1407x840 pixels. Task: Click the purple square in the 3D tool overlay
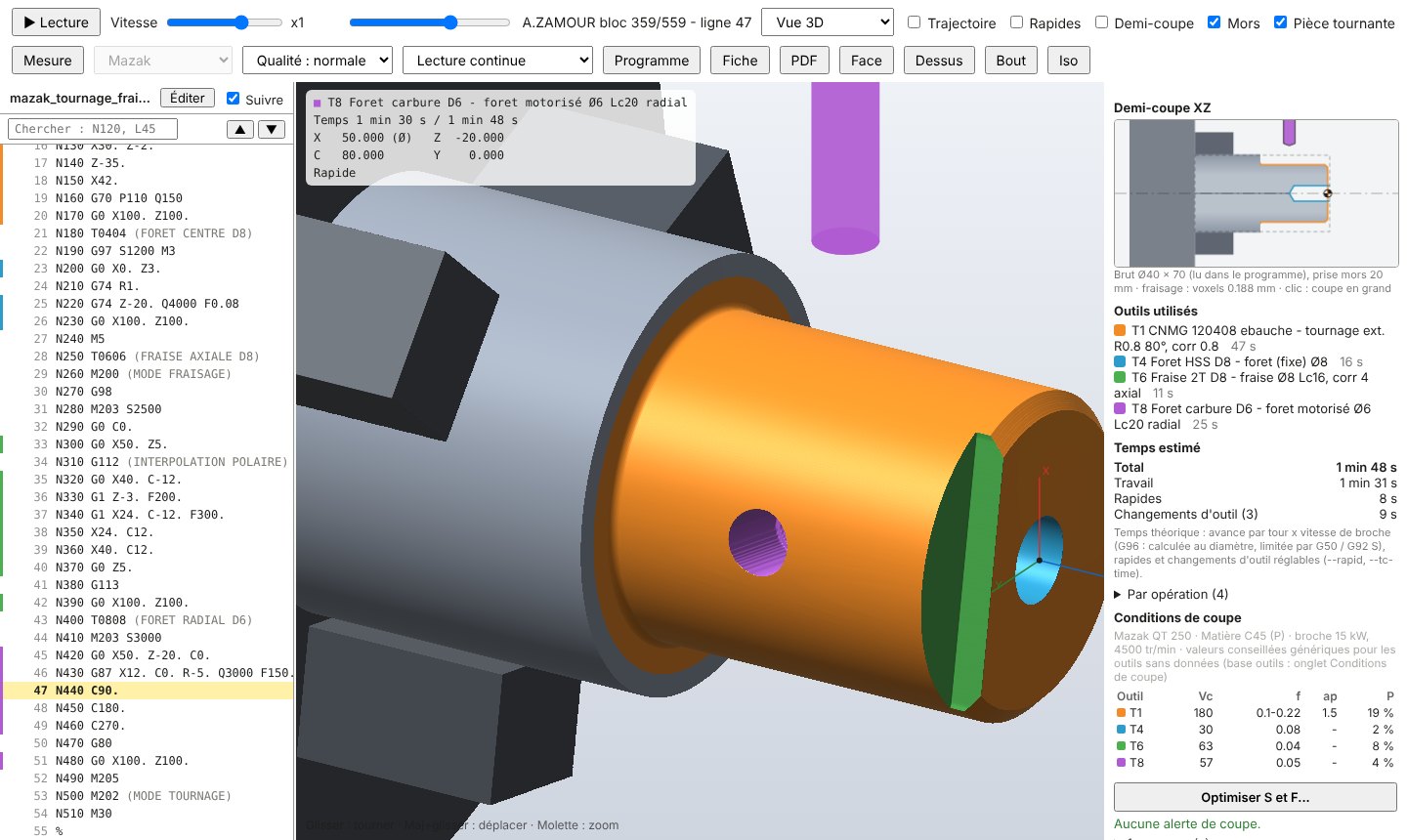pos(317,103)
